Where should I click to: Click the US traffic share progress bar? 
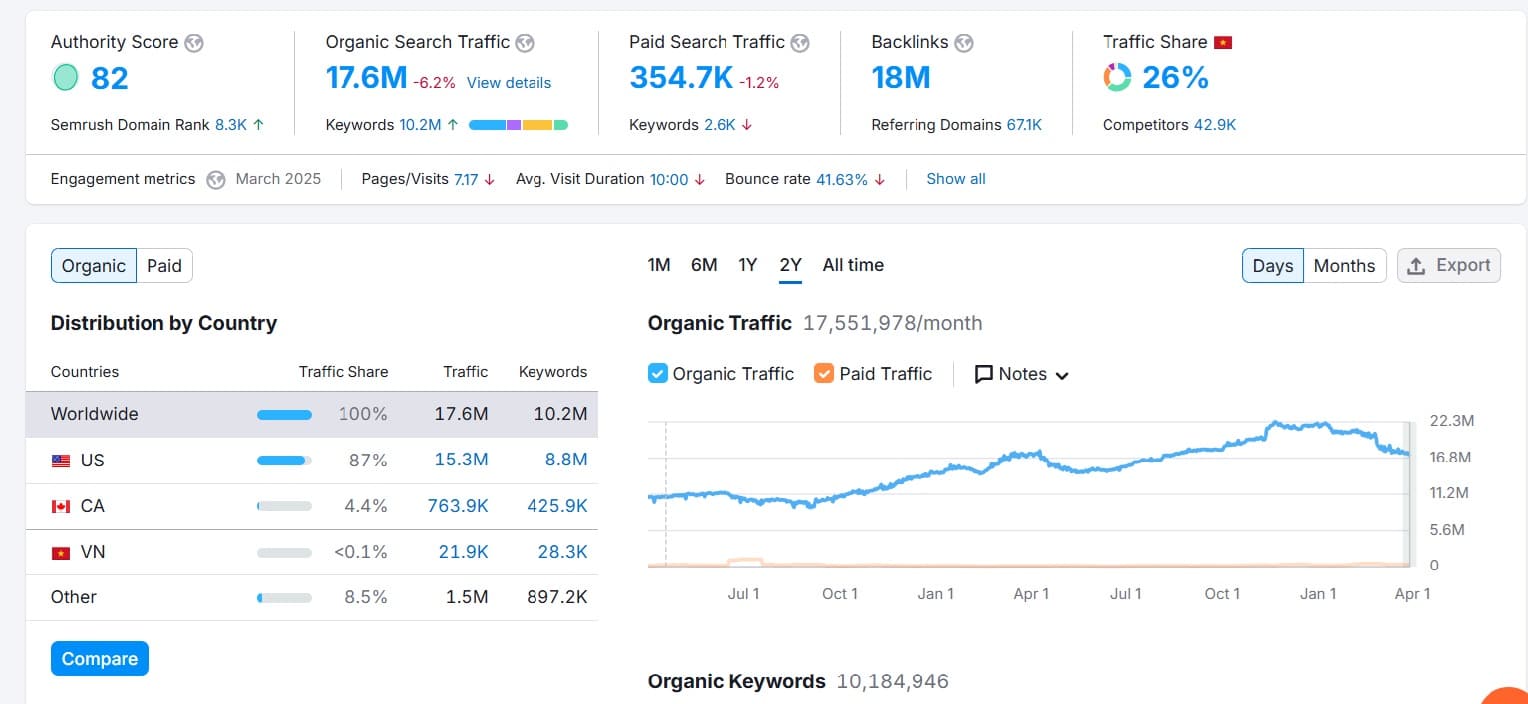click(x=284, y=461)
